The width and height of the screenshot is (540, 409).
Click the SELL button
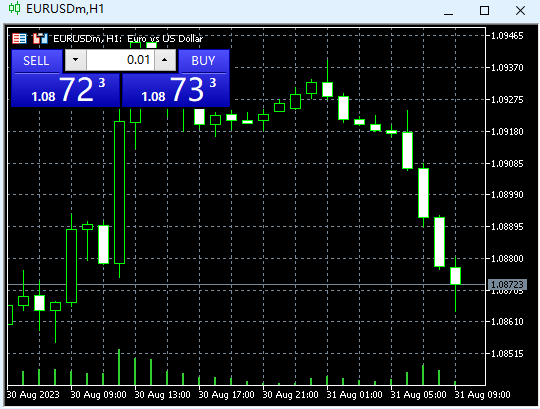tap(37, 61)
